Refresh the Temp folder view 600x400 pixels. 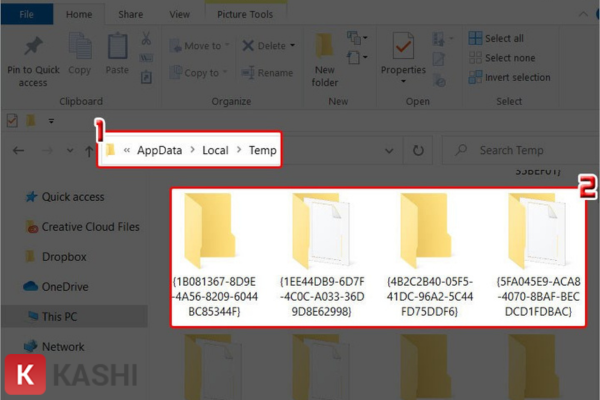point(418,150)
